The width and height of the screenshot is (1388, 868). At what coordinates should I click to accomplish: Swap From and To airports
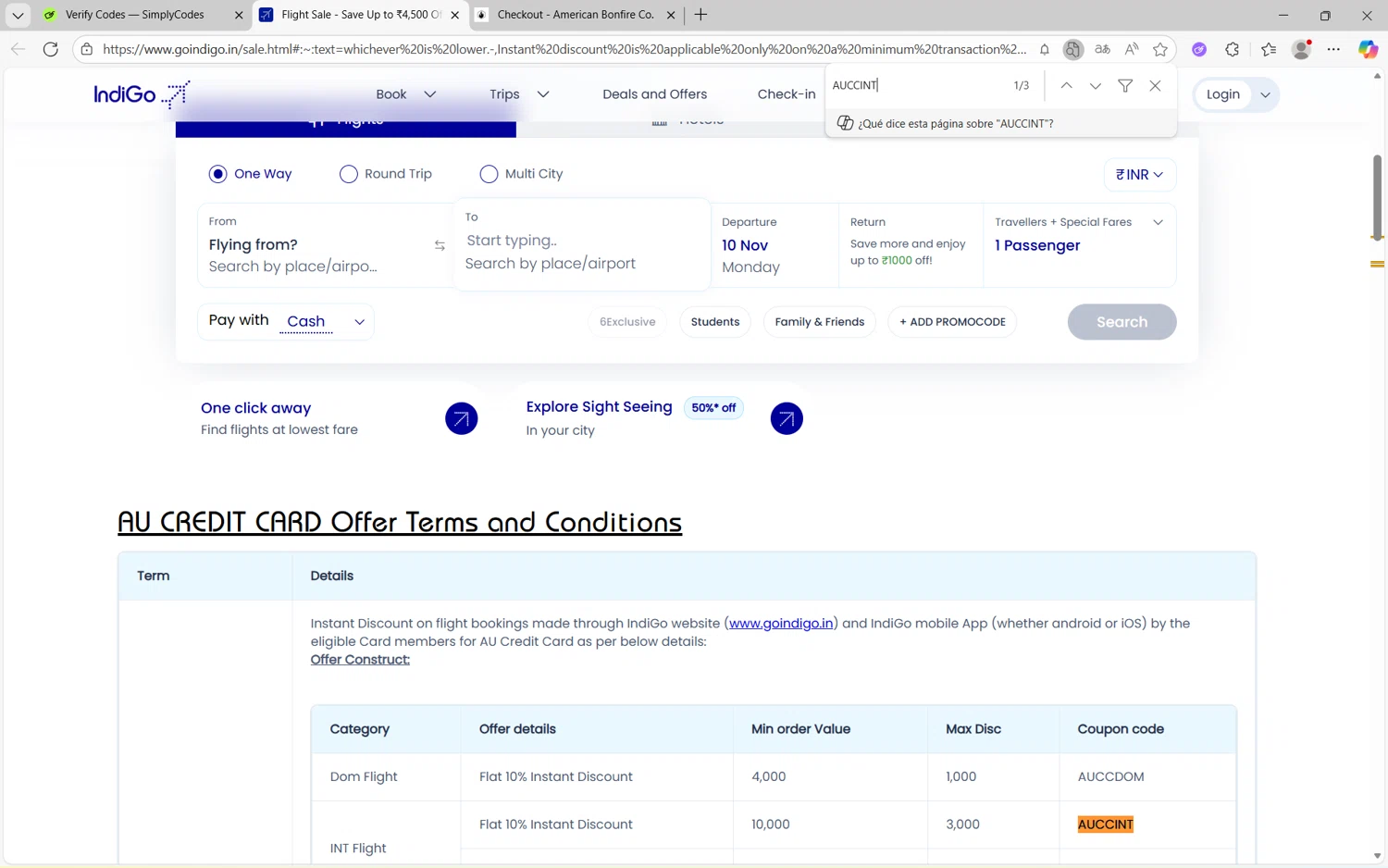click(x=440, y=245)
